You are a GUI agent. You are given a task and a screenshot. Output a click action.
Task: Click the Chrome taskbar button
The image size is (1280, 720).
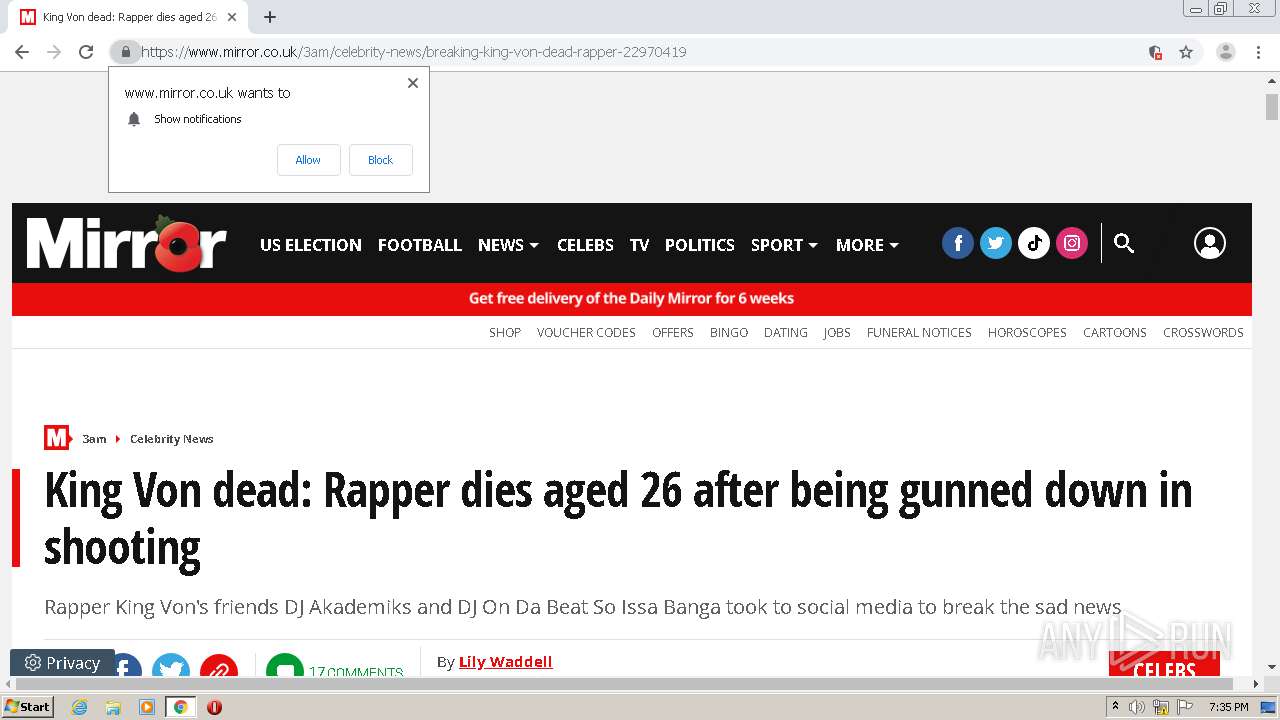tap(180, 707)
